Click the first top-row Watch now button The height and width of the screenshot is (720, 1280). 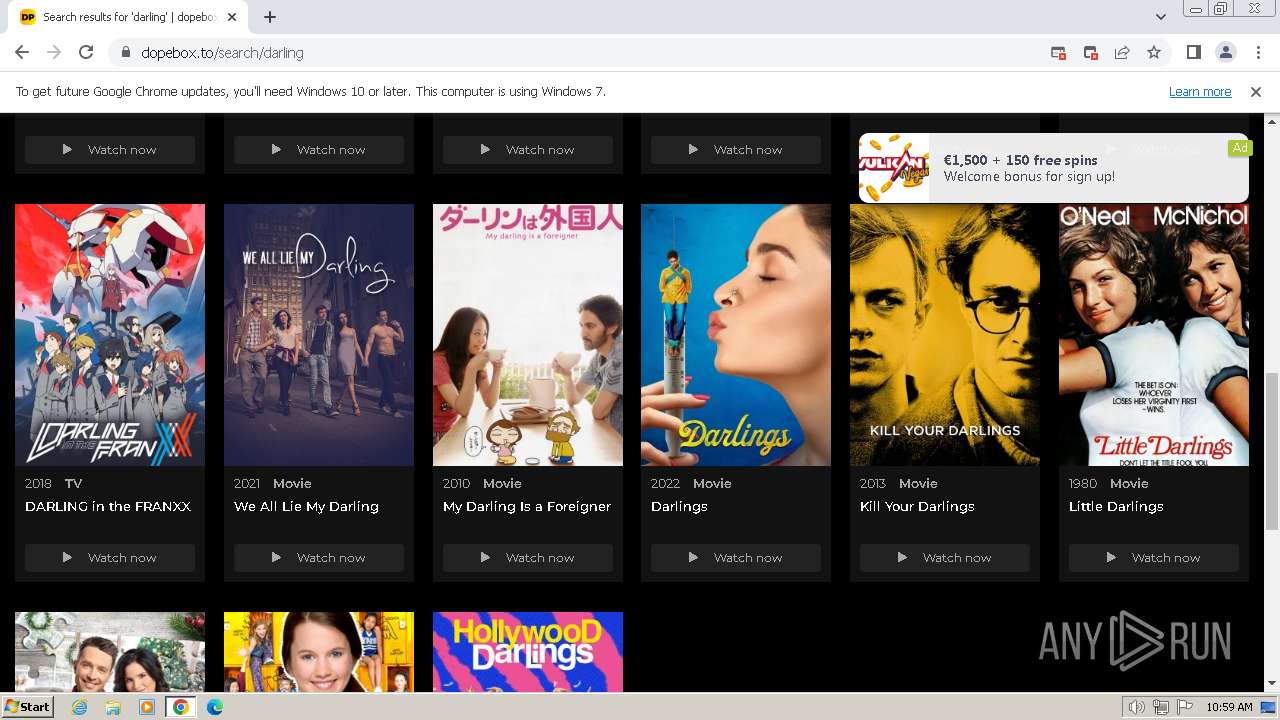coord(110,150)
